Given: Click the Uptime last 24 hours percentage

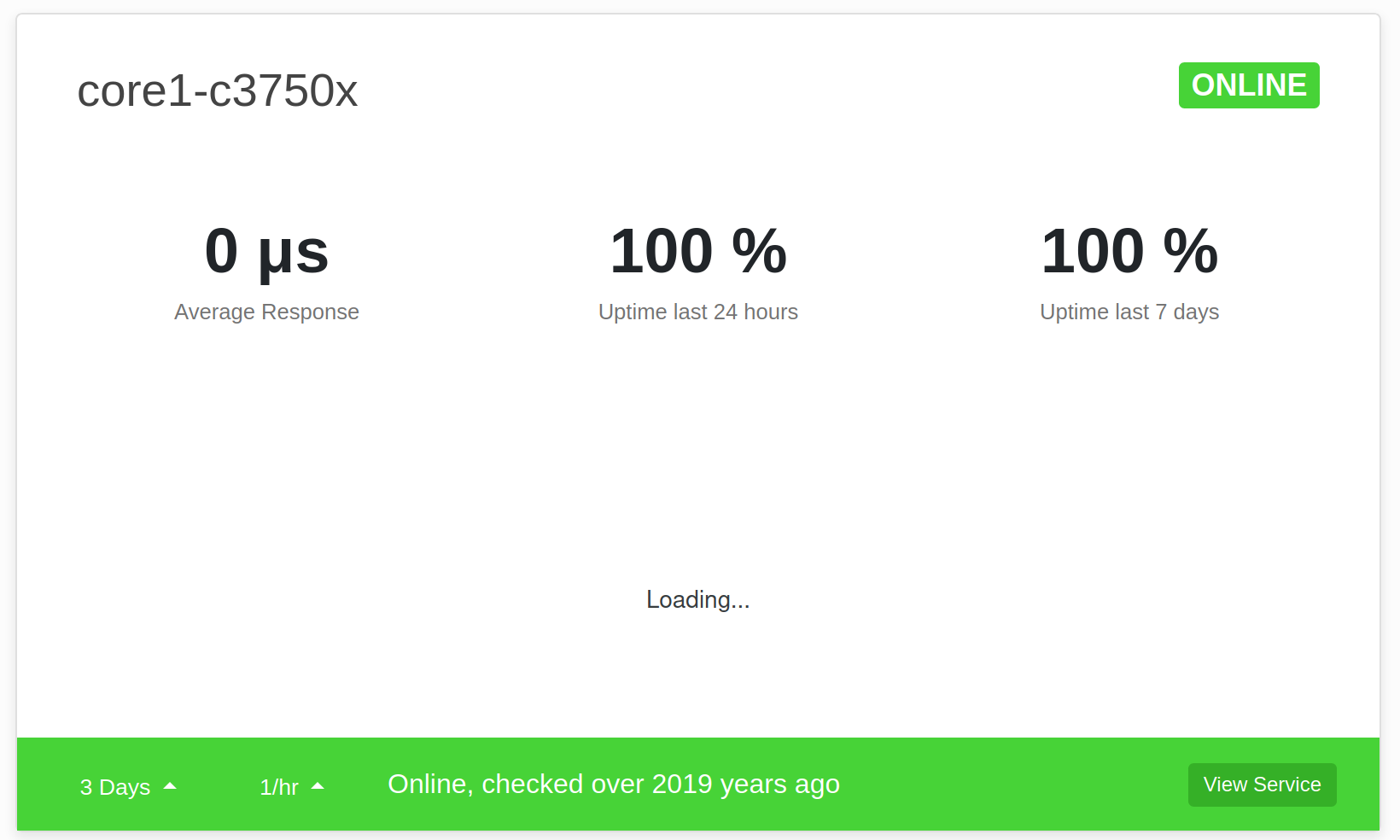Looking at the screenshot, I should 697,250.
